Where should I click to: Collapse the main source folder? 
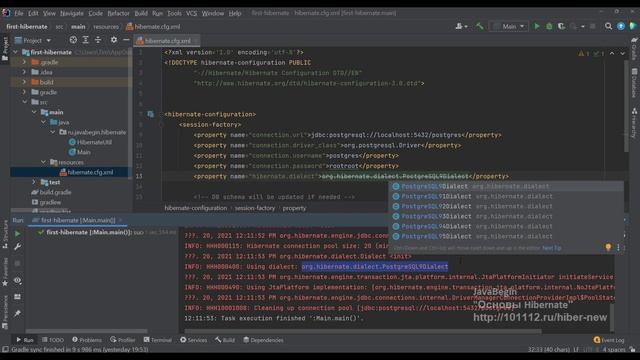34,112
